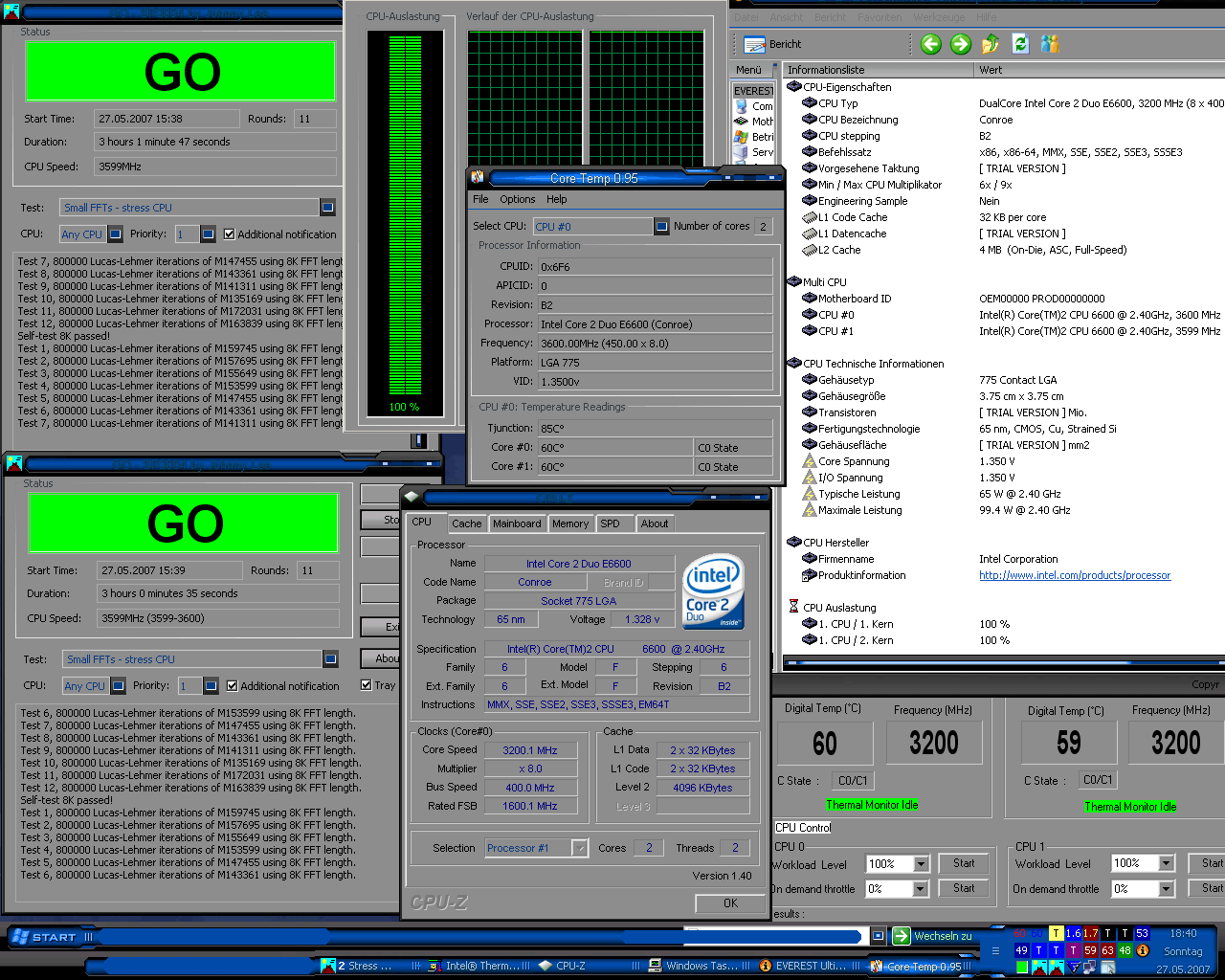This screenshot has height=980, width=1225.
Task: Click the Wert column header in EVEREST
Action: (x=1099, y=70)
